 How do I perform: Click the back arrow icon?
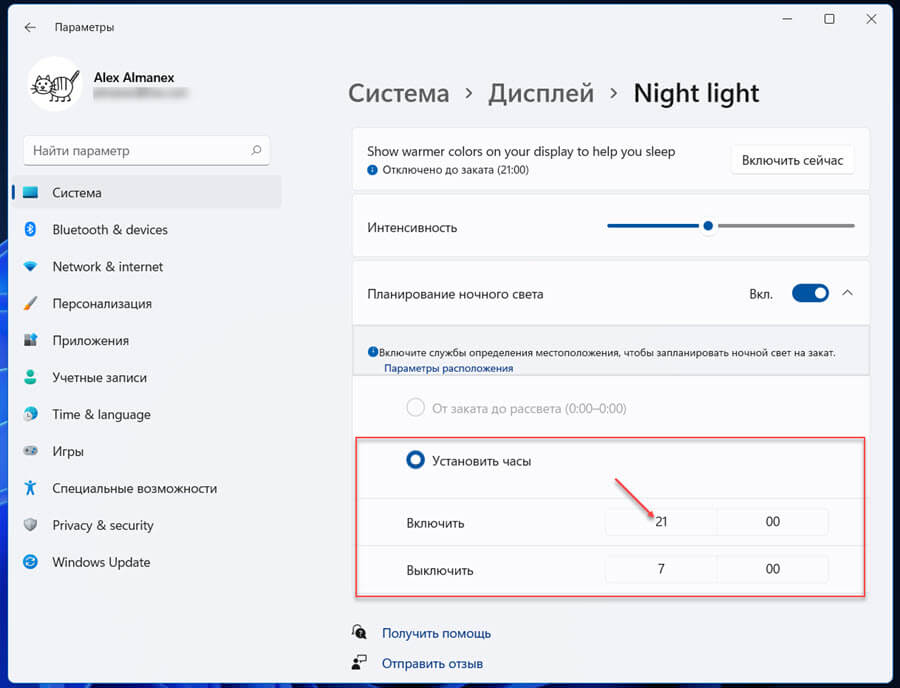30,27
